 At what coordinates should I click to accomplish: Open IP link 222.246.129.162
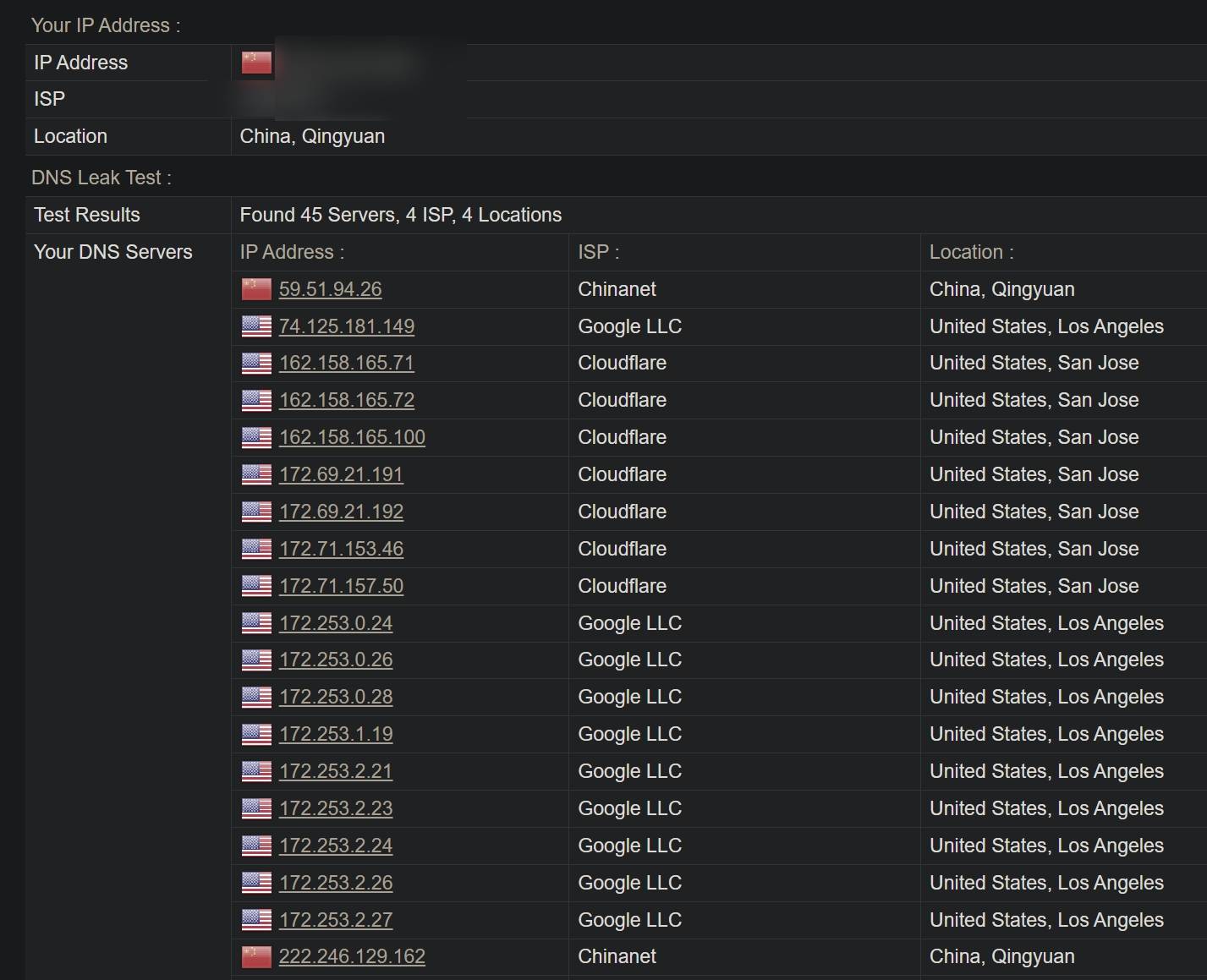(352, 956)
